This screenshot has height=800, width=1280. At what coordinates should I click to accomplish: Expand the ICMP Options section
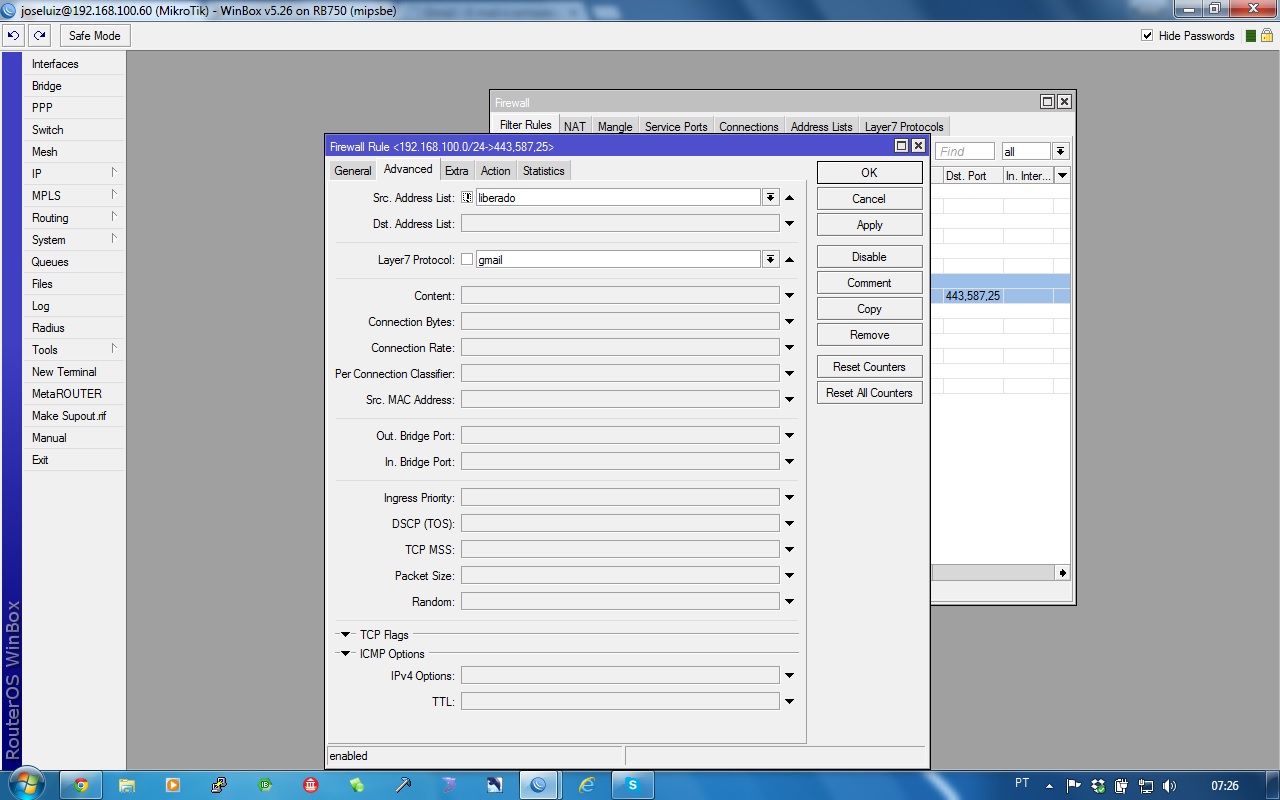[x=346, y=654]
